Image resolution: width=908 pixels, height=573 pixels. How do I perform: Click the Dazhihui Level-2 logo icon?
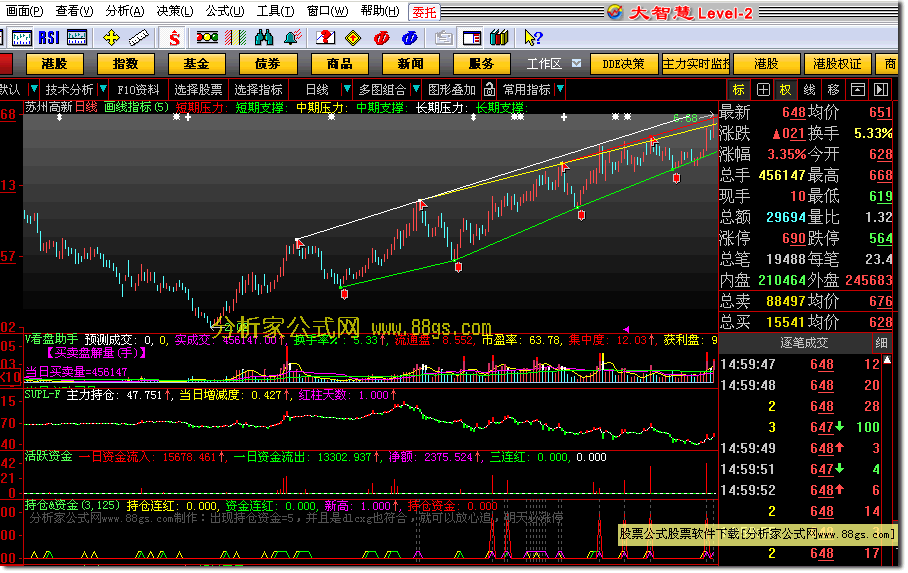pyautogui.click(x=614, y=12)
